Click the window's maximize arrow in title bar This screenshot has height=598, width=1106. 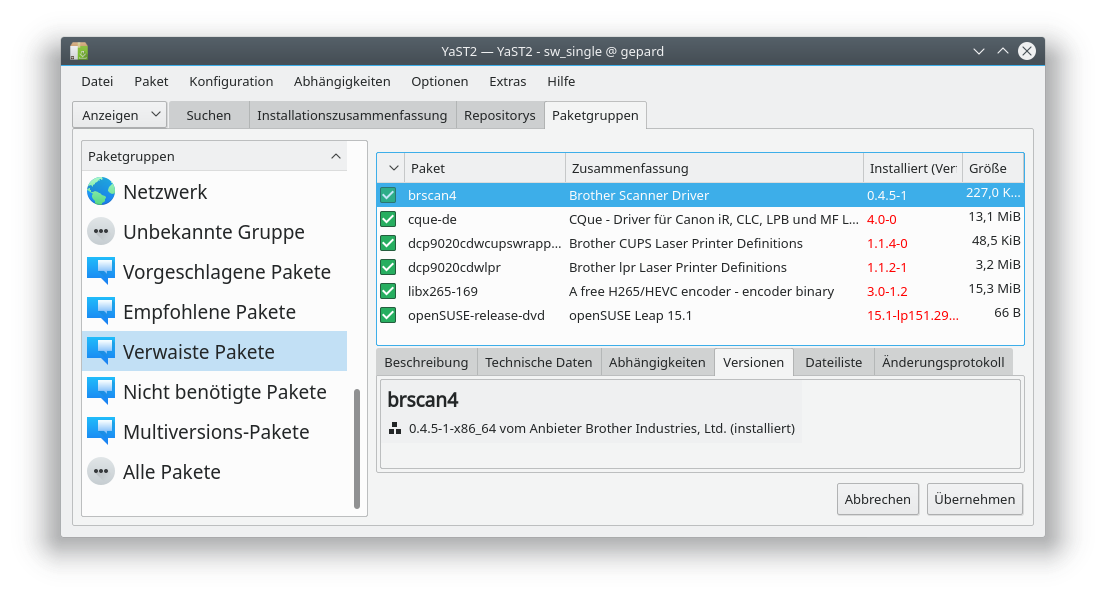1002,51
